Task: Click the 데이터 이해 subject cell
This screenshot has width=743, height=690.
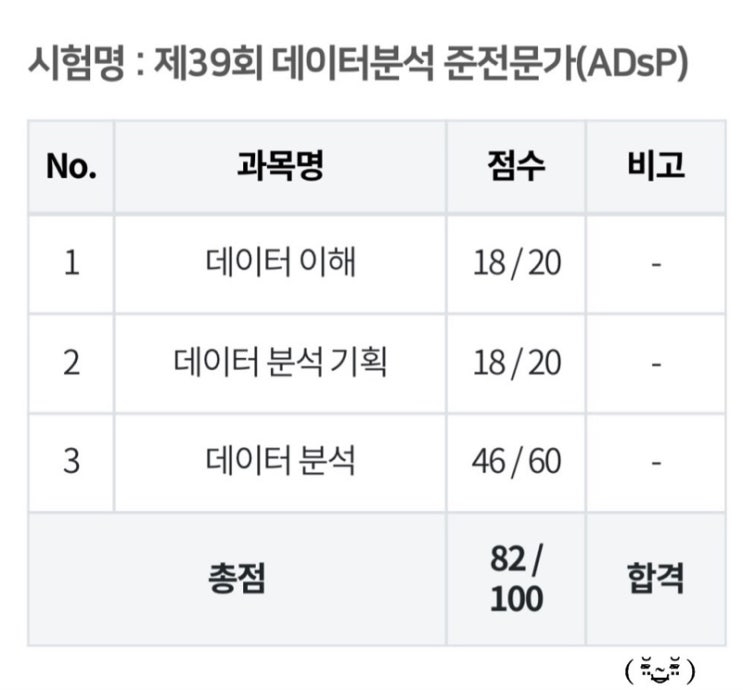Action: click(280, 263)
